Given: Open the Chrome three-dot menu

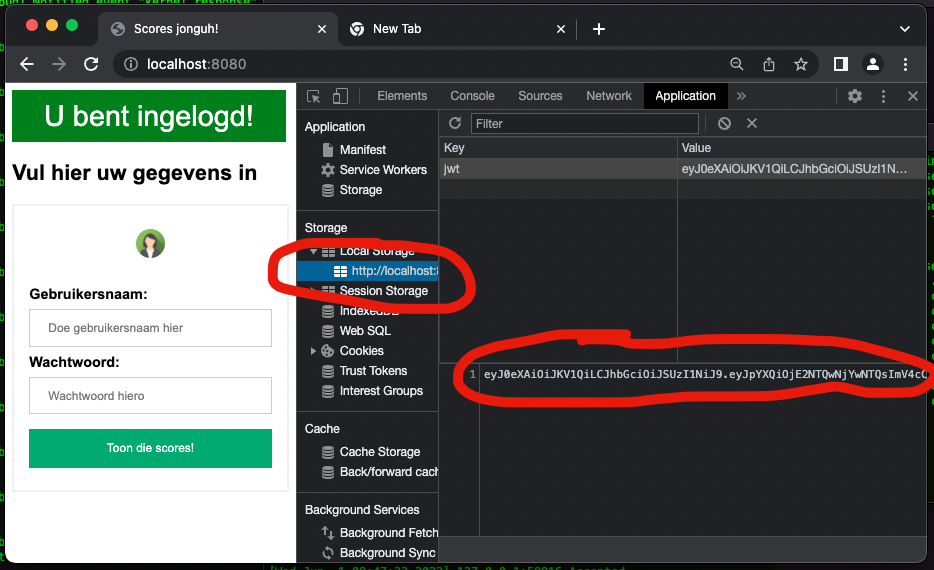Looking at the screenshot, I should tap(905, 64).
